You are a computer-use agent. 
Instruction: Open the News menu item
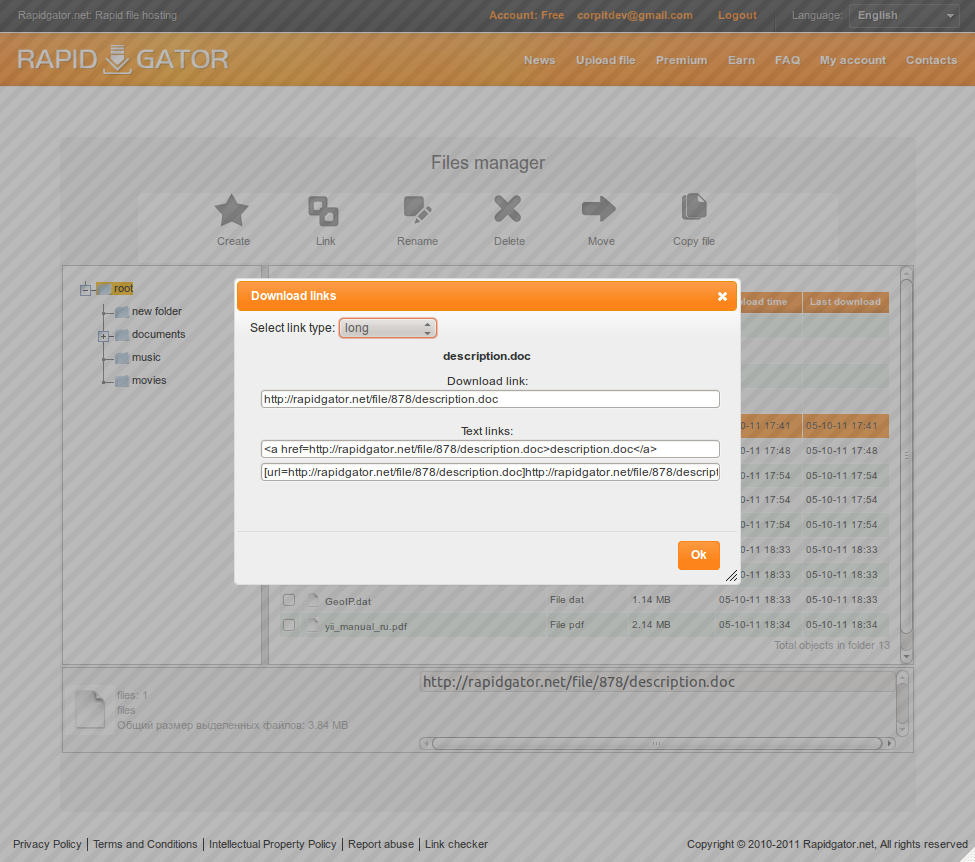click(x=539, y=60)
